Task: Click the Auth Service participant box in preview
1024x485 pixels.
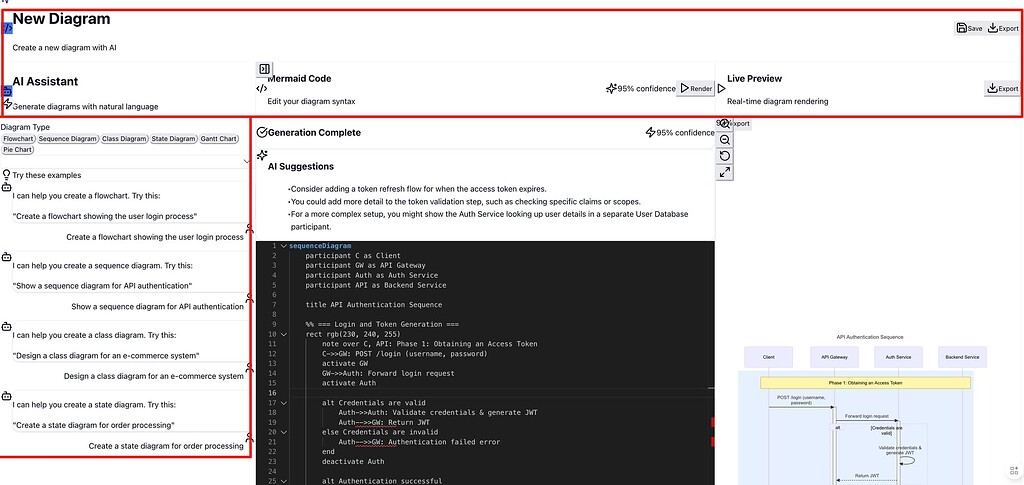Action: coord(899,357)
